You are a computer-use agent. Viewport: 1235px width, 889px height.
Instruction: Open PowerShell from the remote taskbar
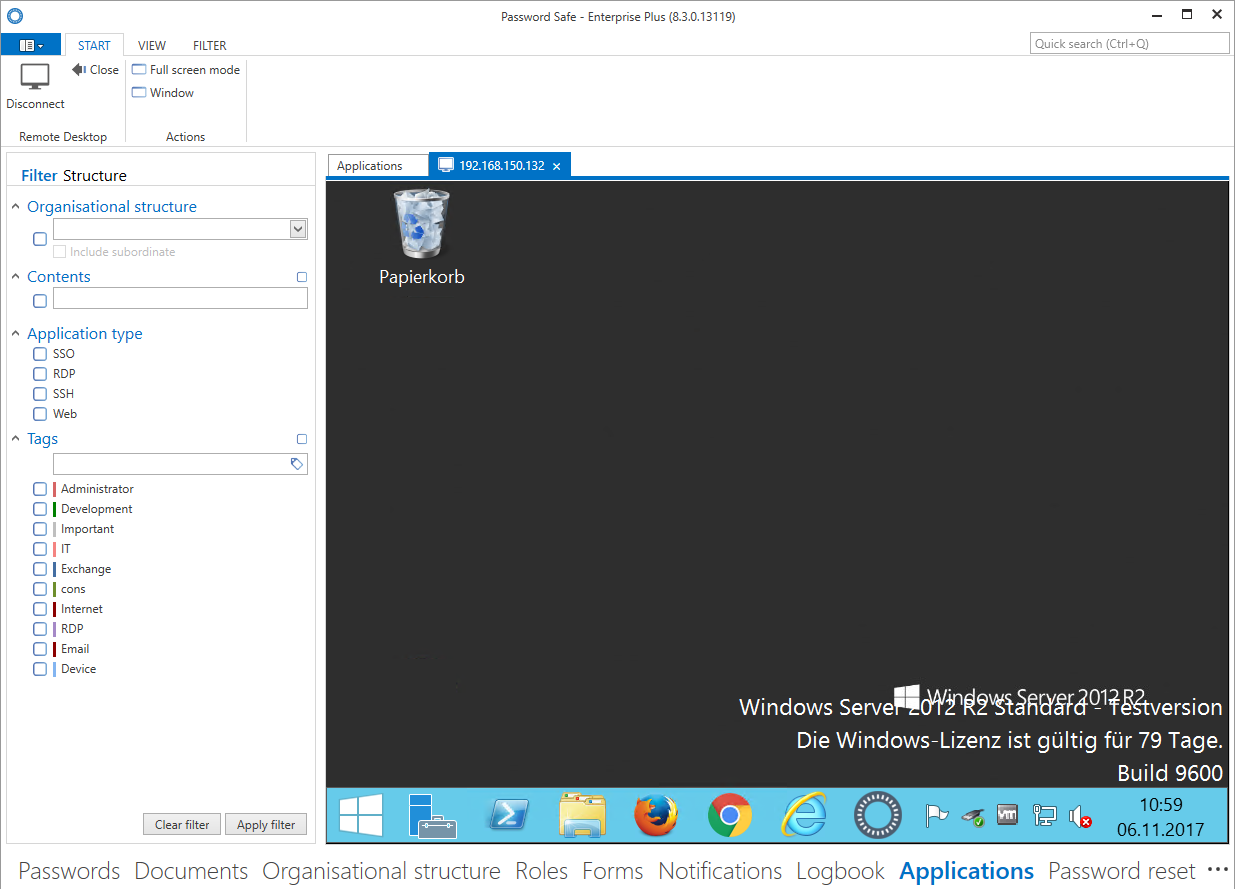pos(508,816)
